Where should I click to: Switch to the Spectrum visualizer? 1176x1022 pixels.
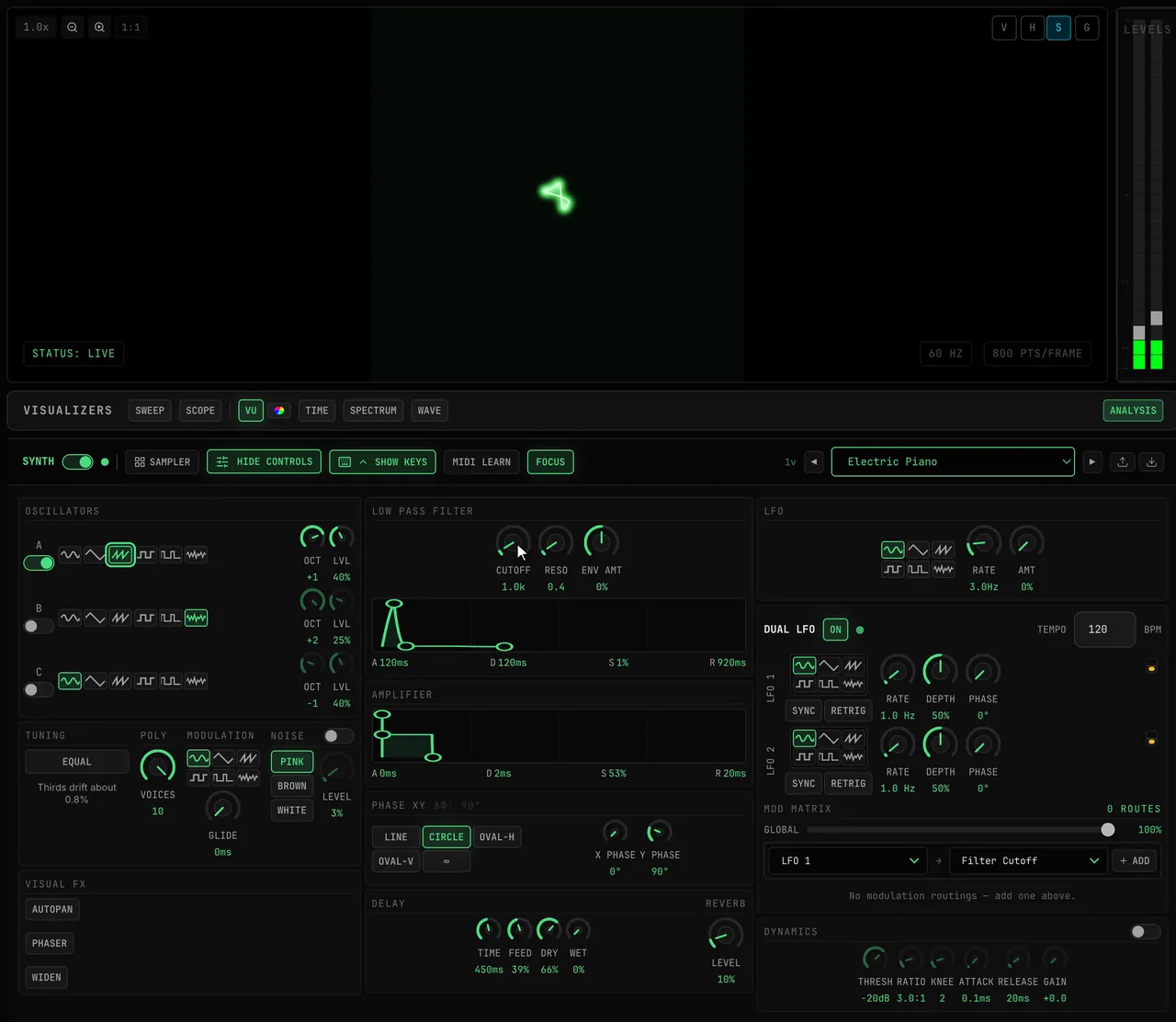point(373,411)
